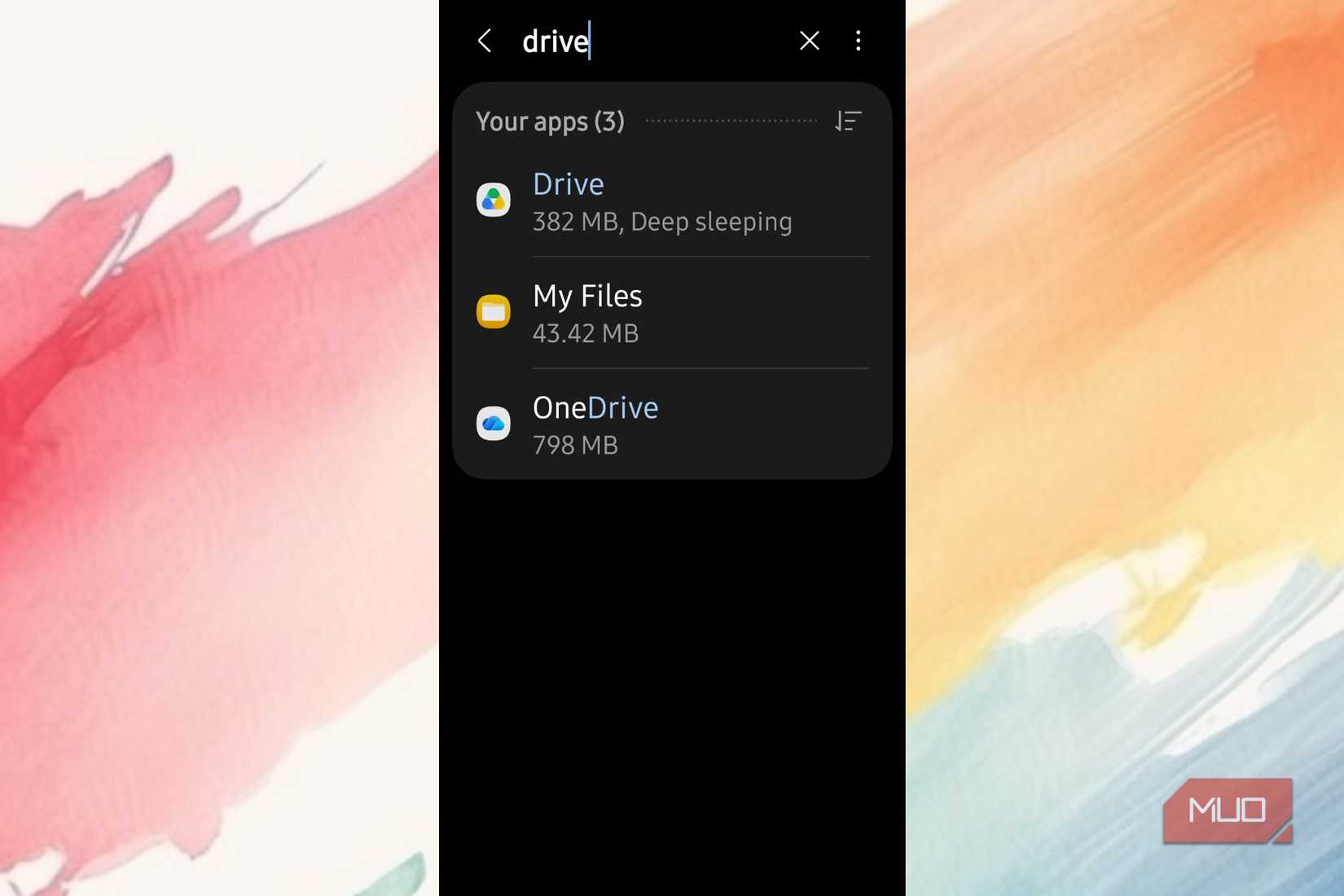Tap the Google Drive app icon
1344x896 pixels.
[494, 200]
